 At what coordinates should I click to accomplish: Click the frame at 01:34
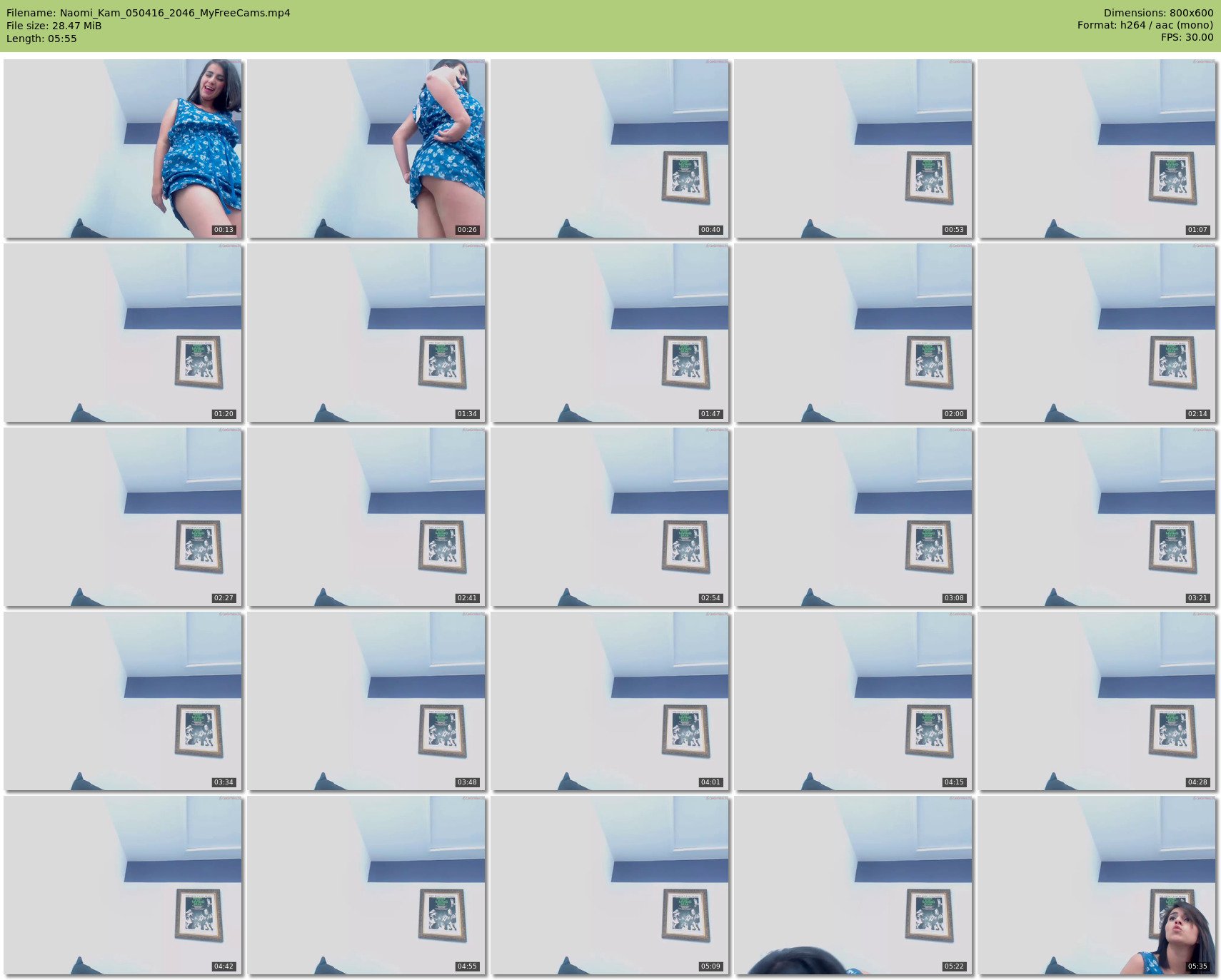366,333
